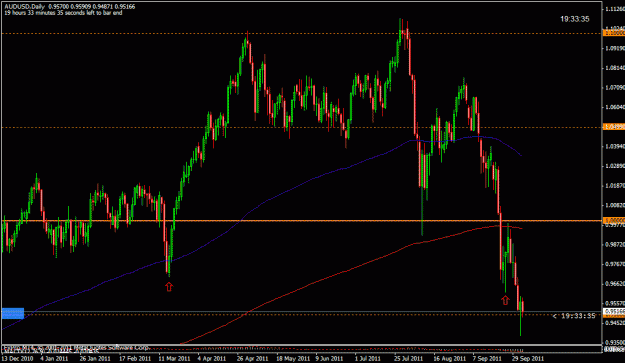Click the 0.9350 price scale label

[614, 342]
